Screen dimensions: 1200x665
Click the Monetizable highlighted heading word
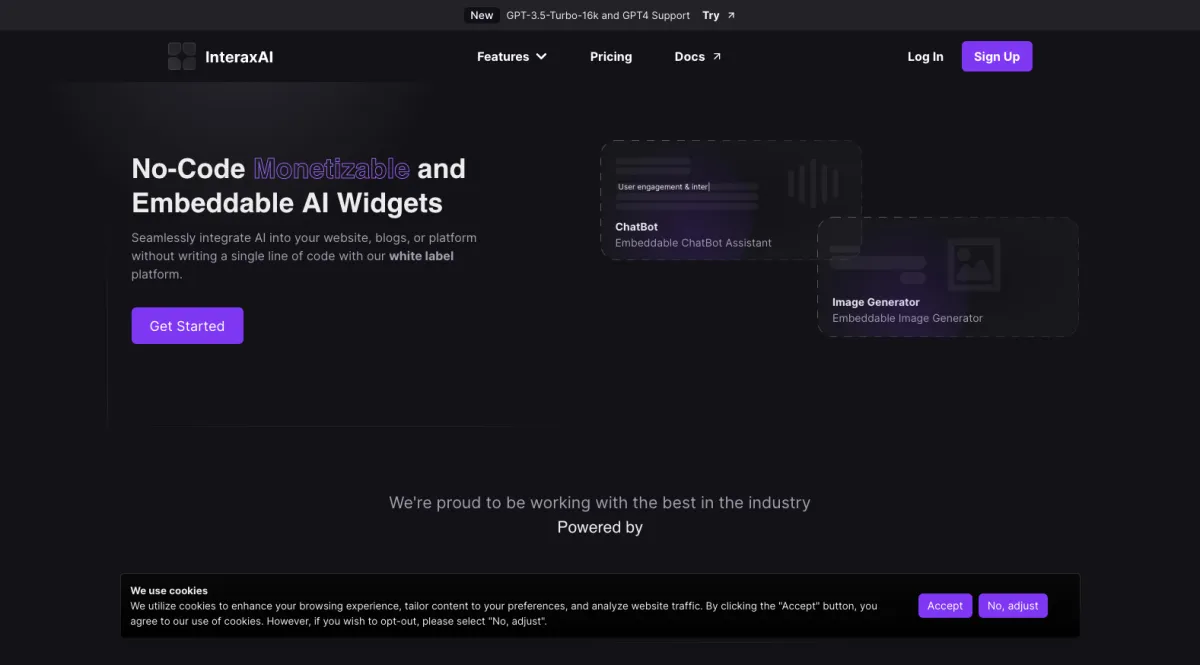tap(331, 168)
